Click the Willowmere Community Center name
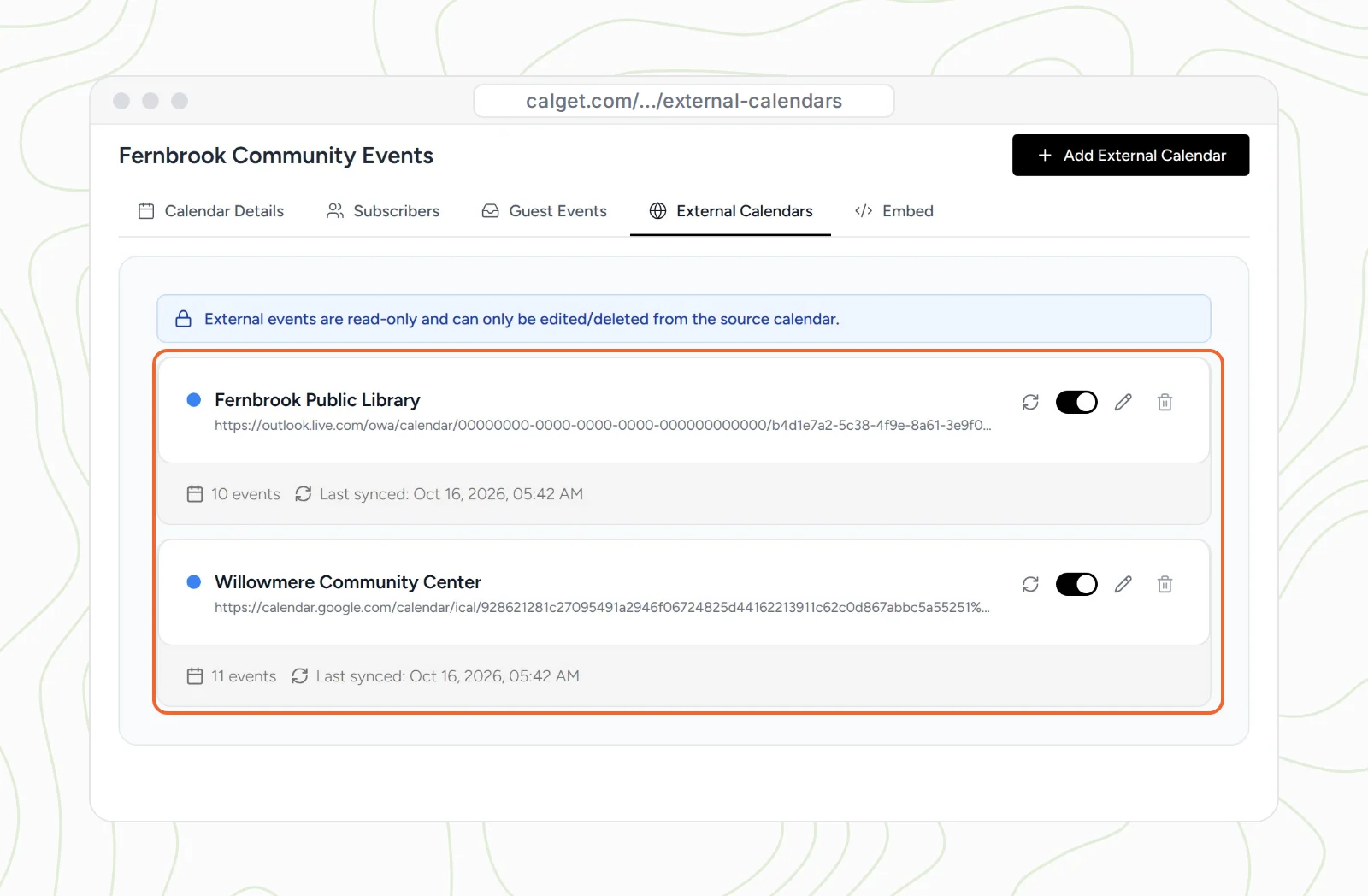 348,582
